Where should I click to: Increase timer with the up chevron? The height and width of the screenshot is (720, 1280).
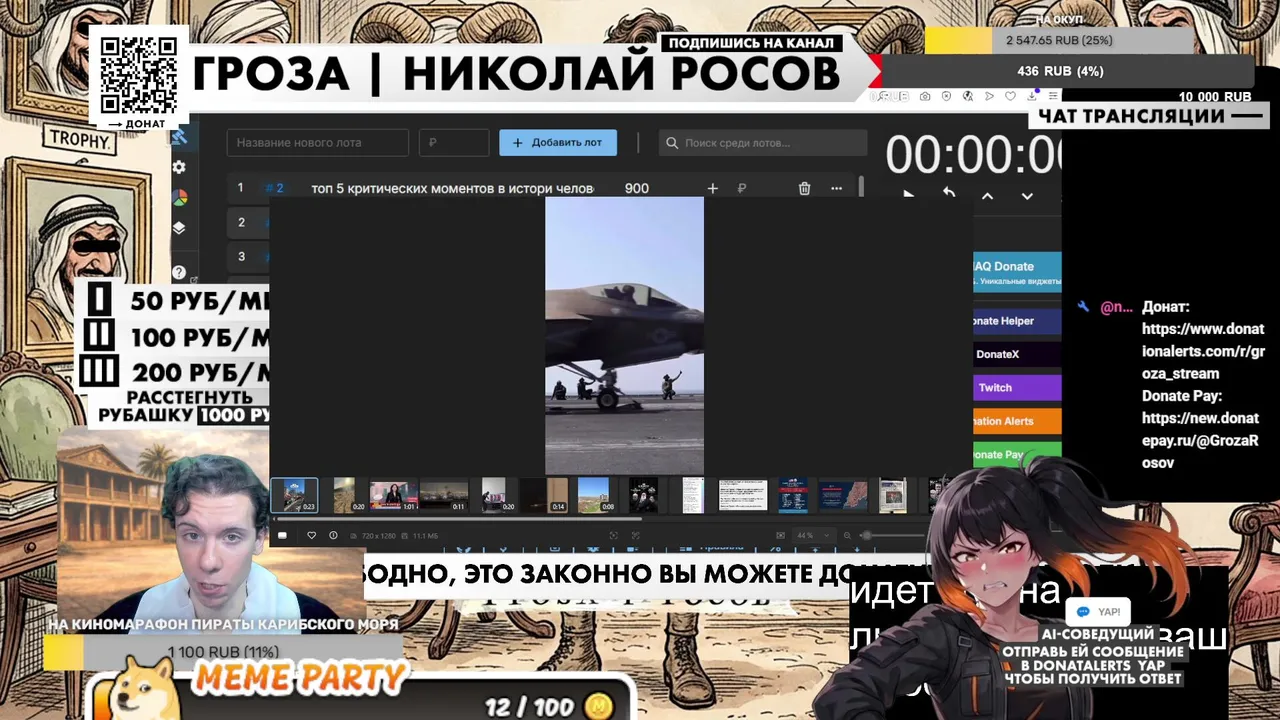point(987,196)
